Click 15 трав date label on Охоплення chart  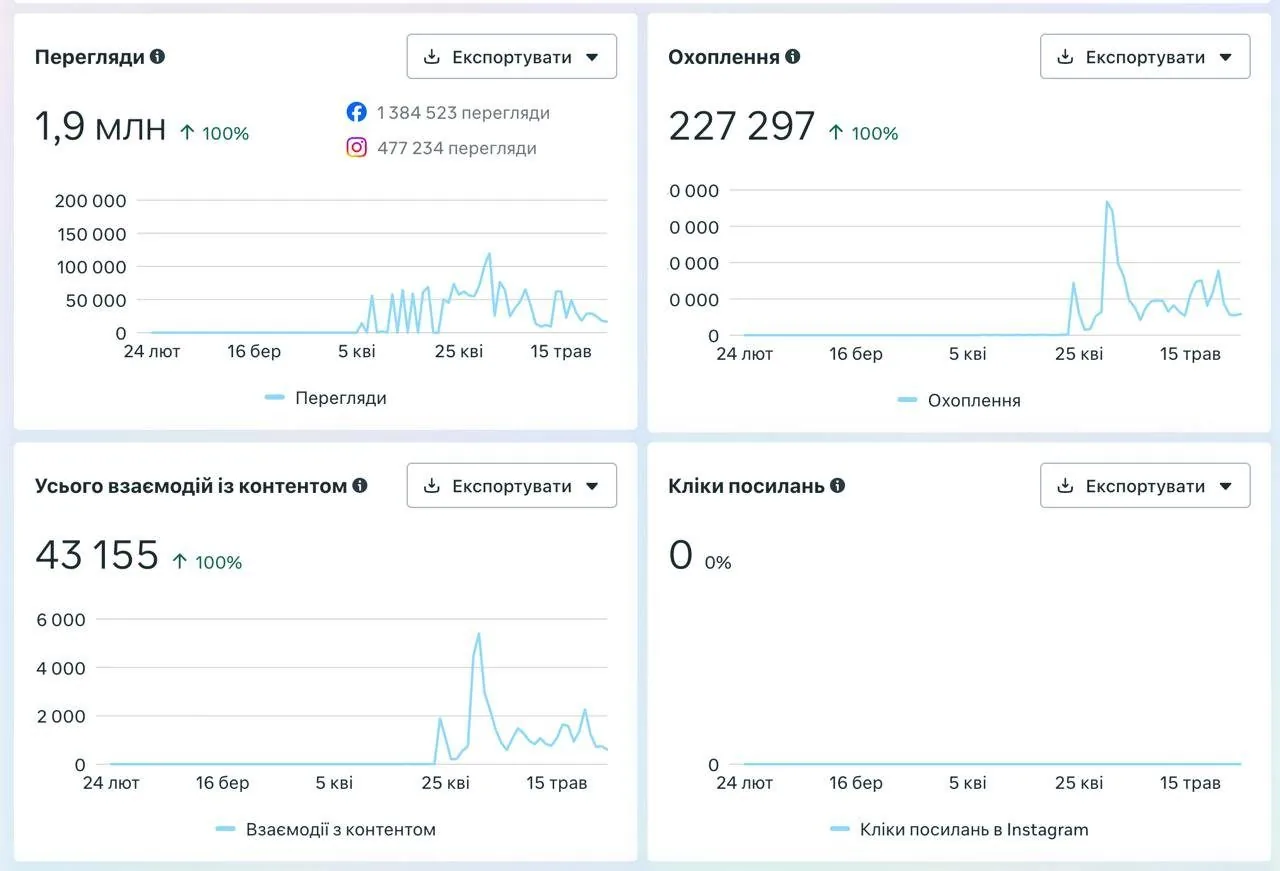[1190, 354]
